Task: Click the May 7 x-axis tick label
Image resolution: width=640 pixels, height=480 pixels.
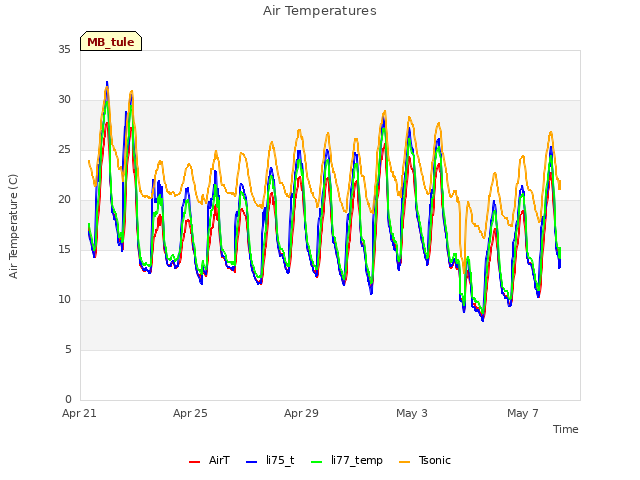Action: (x=523, y=413)
